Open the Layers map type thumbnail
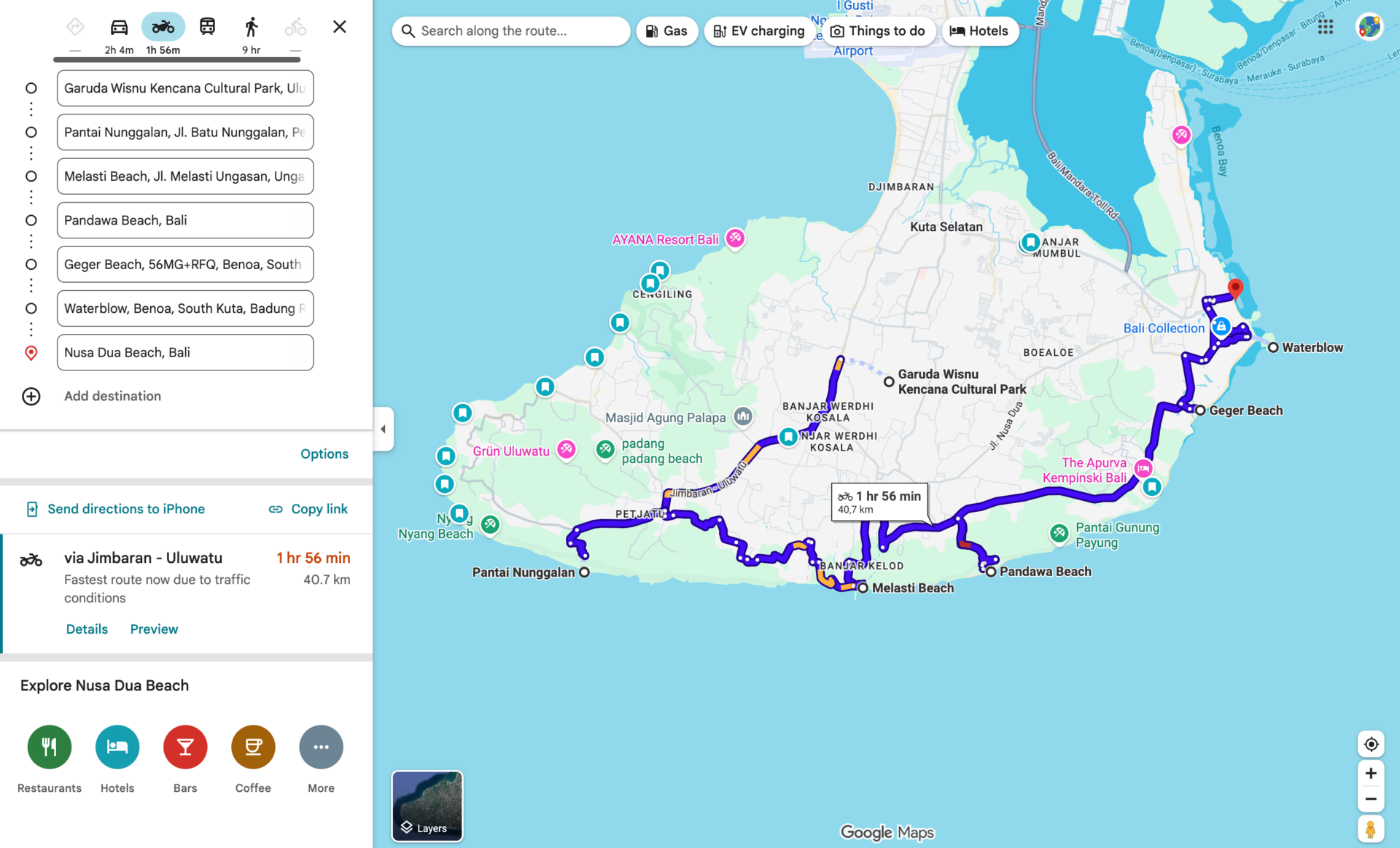The image size is (1400, 848). tap(427, 806)
